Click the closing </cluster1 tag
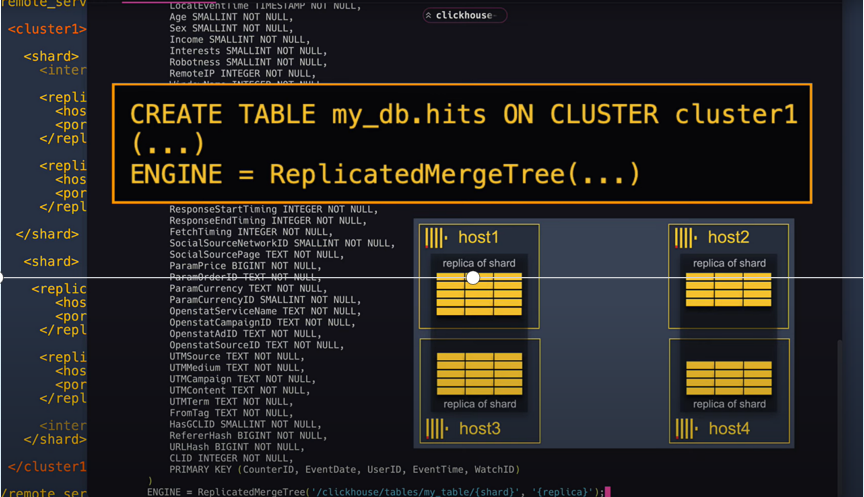 coord(47,467)
